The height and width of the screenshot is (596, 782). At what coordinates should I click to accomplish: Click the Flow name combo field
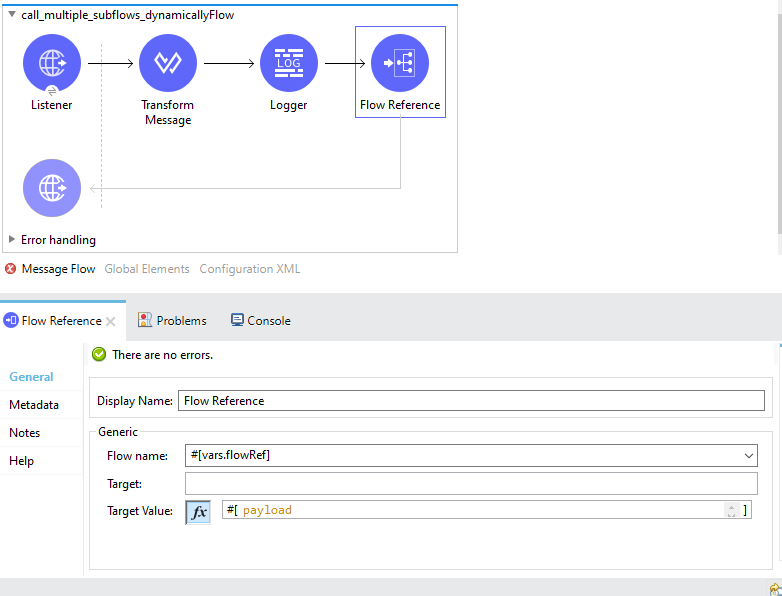click(471, 455)
